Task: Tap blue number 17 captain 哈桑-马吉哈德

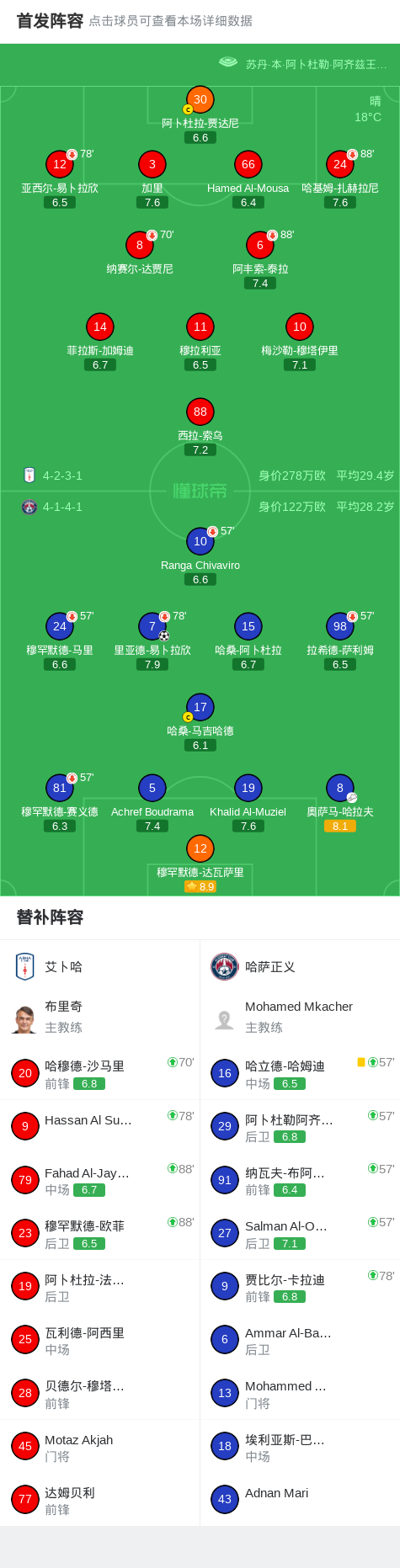Action: coord(200,707)
